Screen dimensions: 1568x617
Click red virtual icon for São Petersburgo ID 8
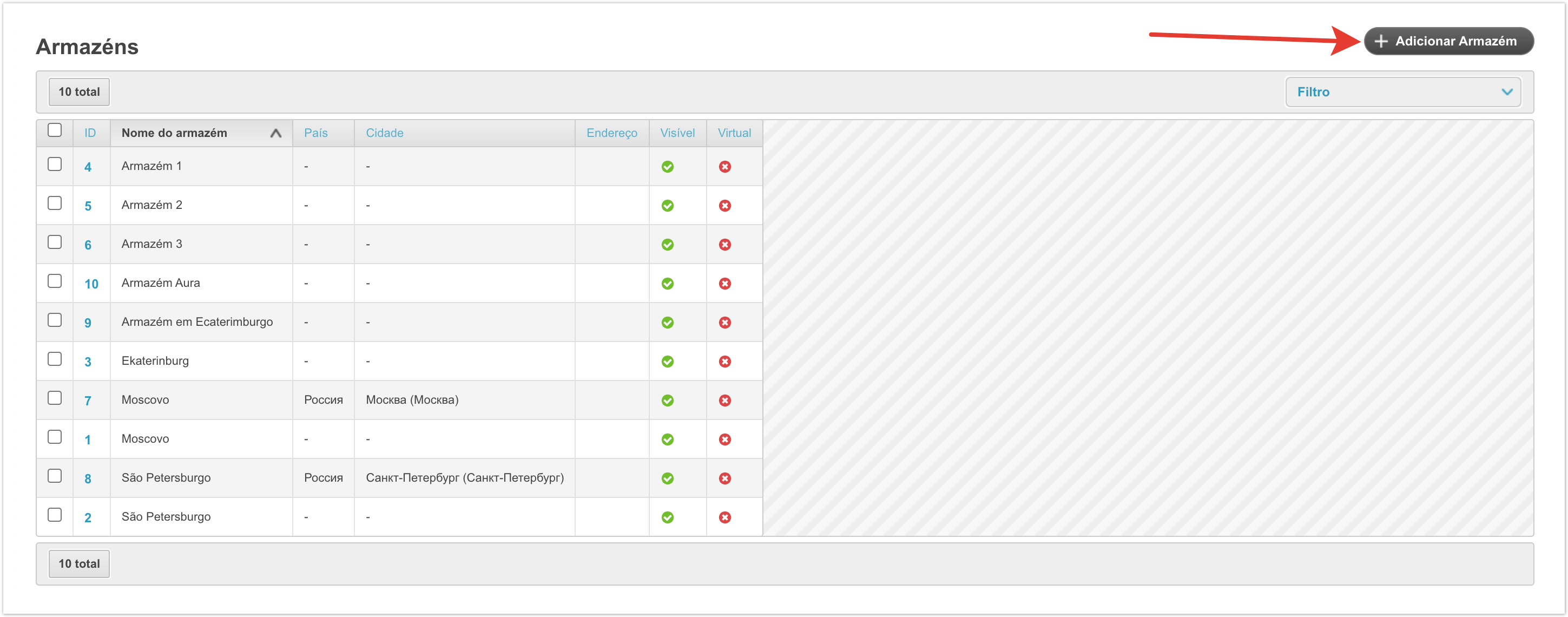point(724,478)
